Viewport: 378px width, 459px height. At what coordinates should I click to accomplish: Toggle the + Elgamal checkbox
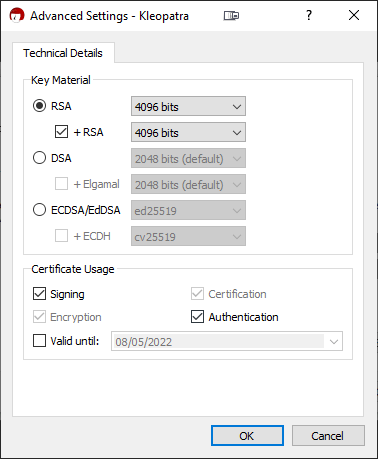pos(61,184)
